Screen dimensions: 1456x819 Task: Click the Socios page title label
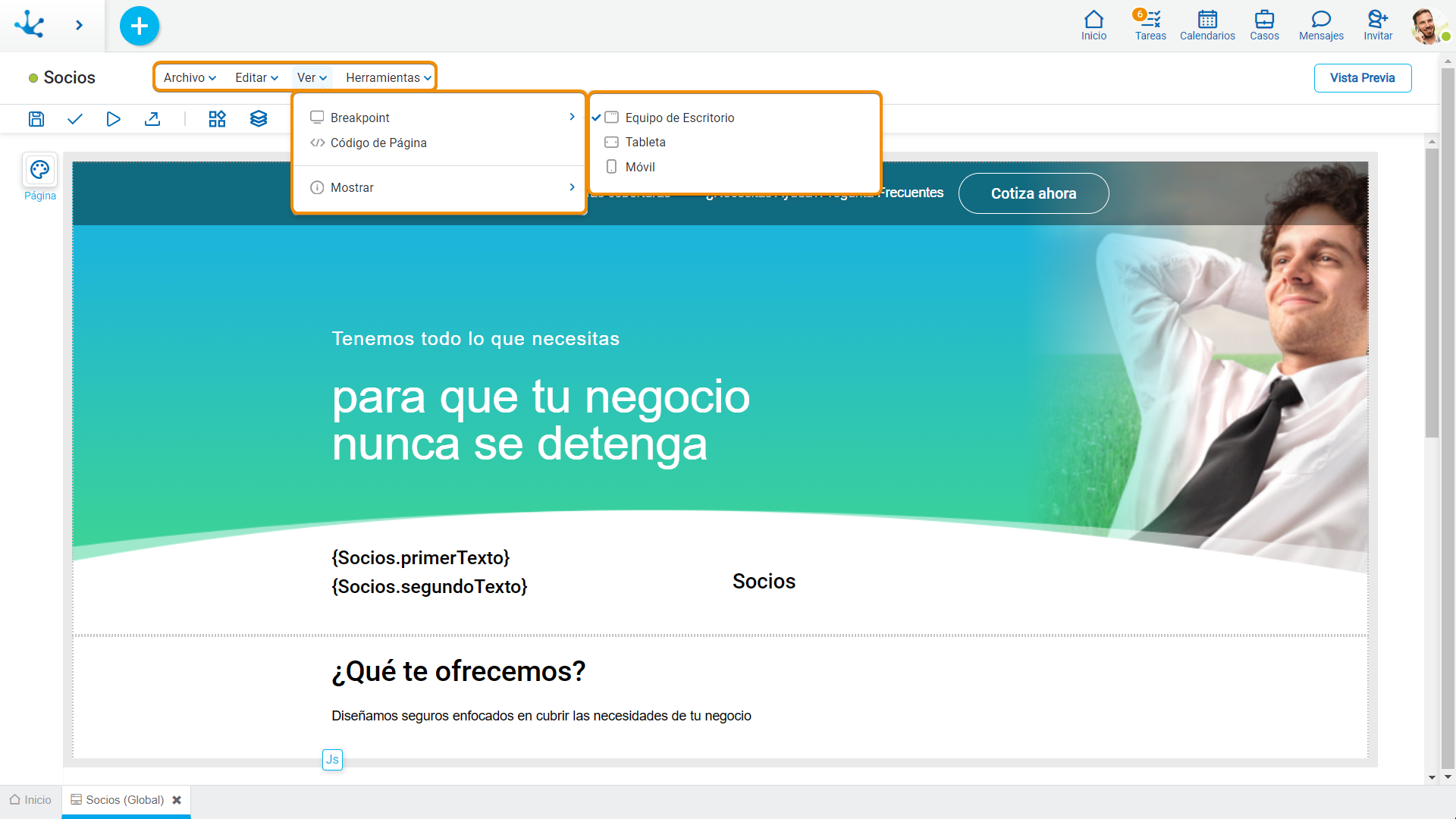(x=69, y=77)
